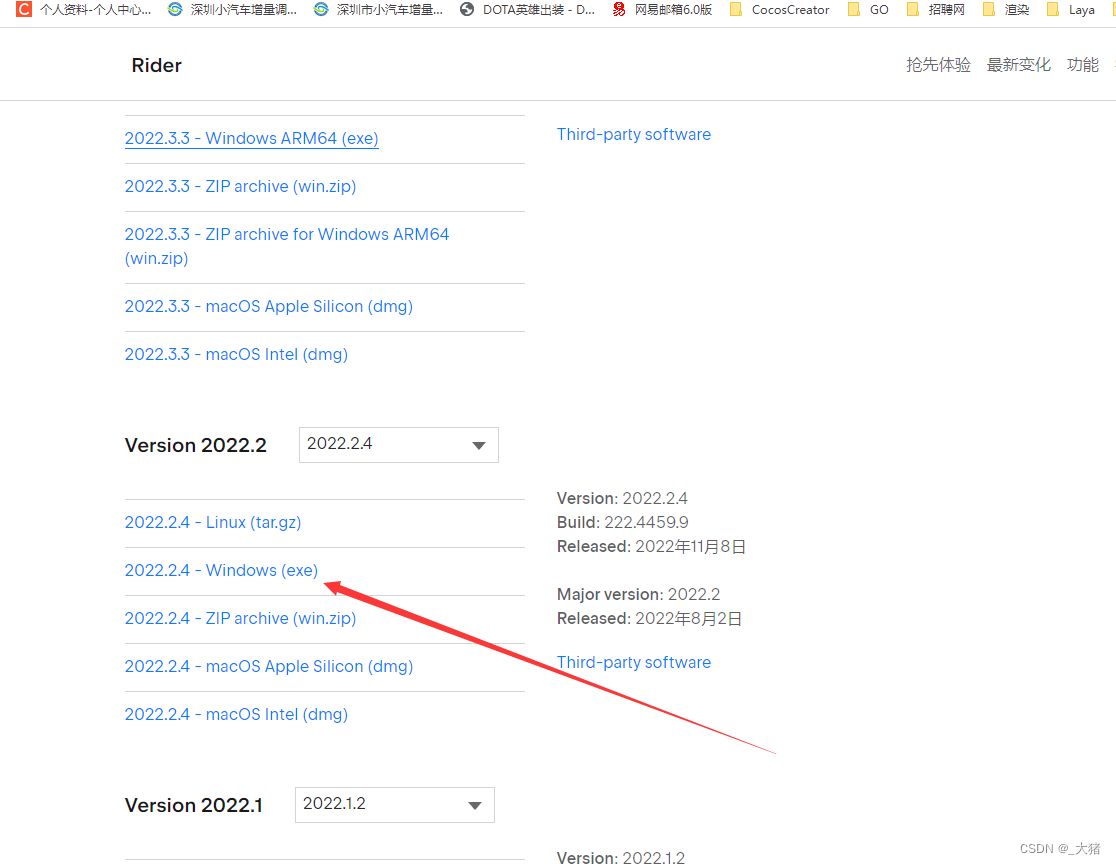This screenshot has width=1116, height=864.
Task: Open the 深圳市小汽车增量 bookmark
Action: 378,9
